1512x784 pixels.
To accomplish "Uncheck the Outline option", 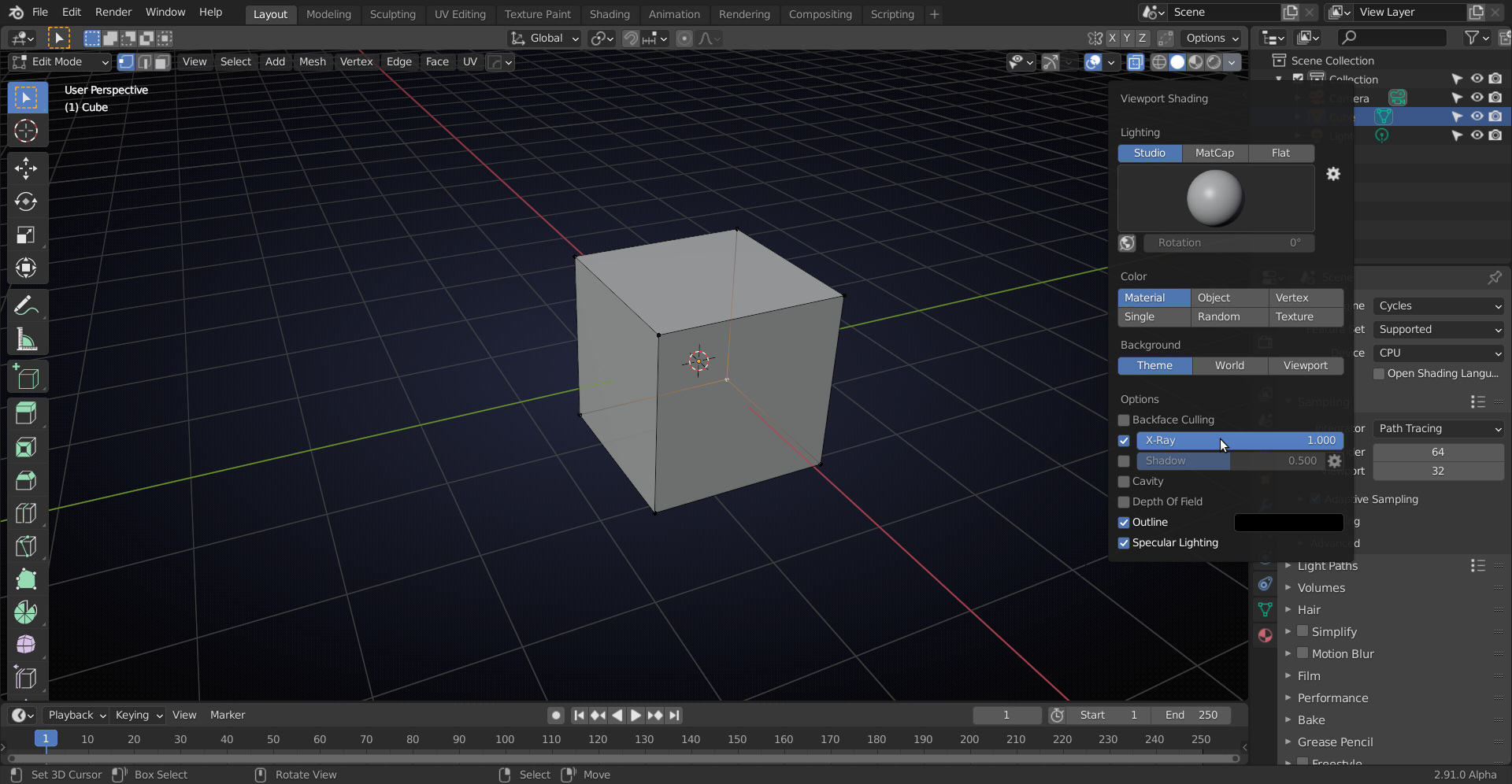I will tap(1124, 523).
